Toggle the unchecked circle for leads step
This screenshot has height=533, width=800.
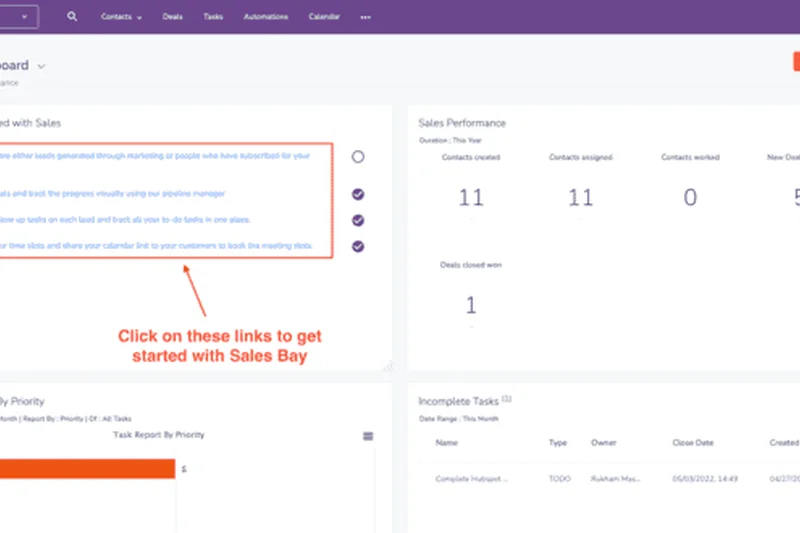(358, 157)
